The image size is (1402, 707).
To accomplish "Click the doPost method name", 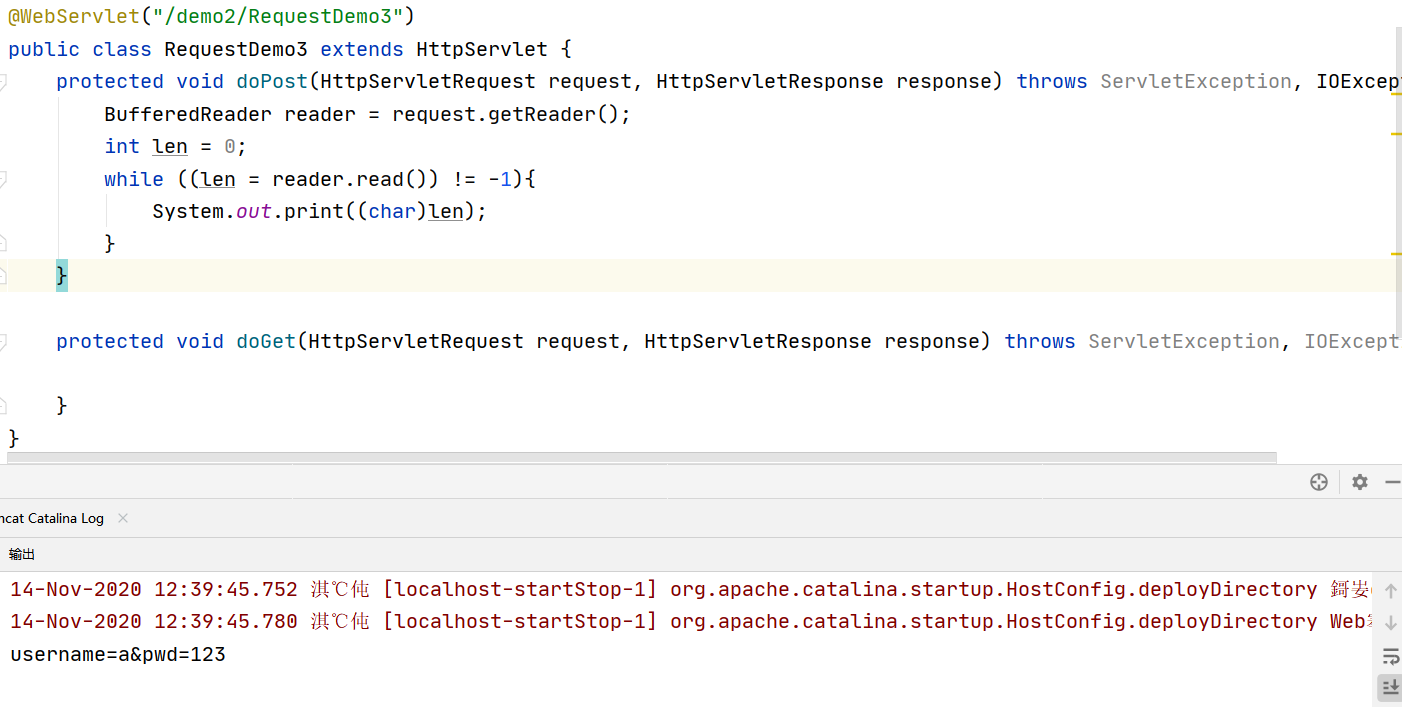I will 272,81.
